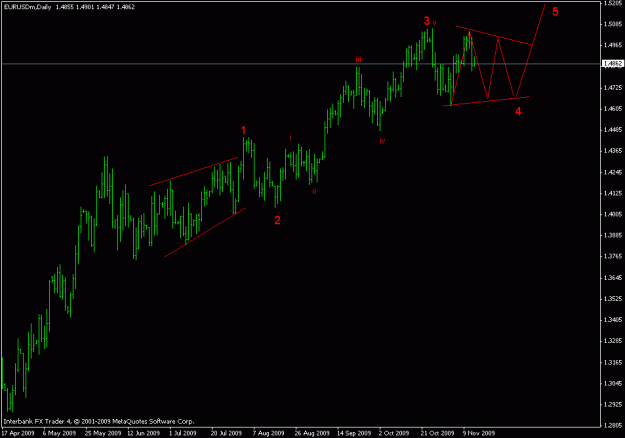Click the 6 May 2009 date label
This screenshot has width=625, height=438.
[59, 433]
